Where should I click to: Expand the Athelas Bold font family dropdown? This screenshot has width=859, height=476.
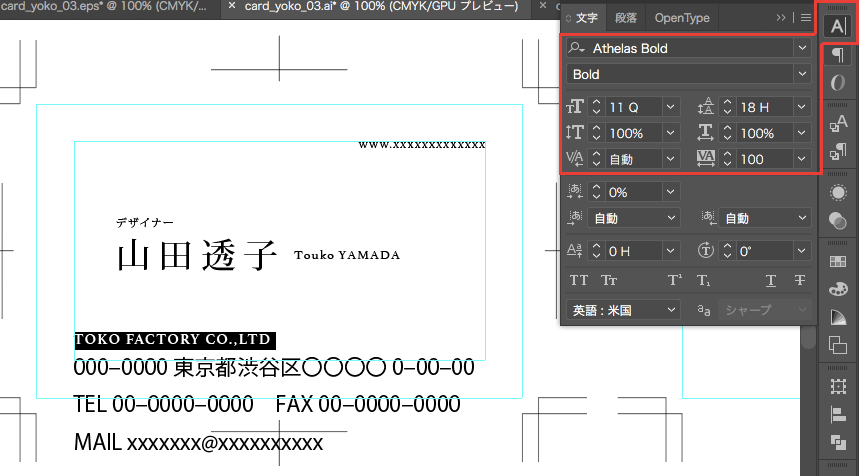pyautogui.click(x=802, y=48)
